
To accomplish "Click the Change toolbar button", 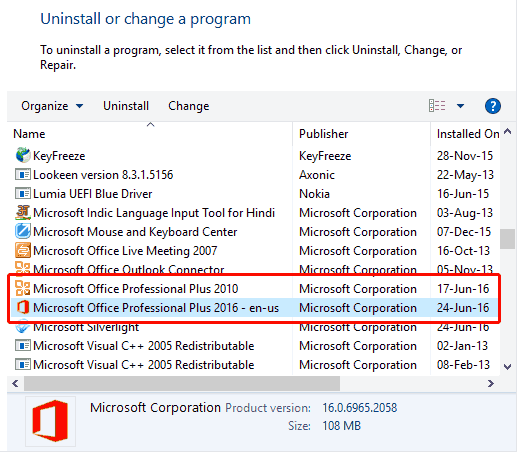I will 188,106.
